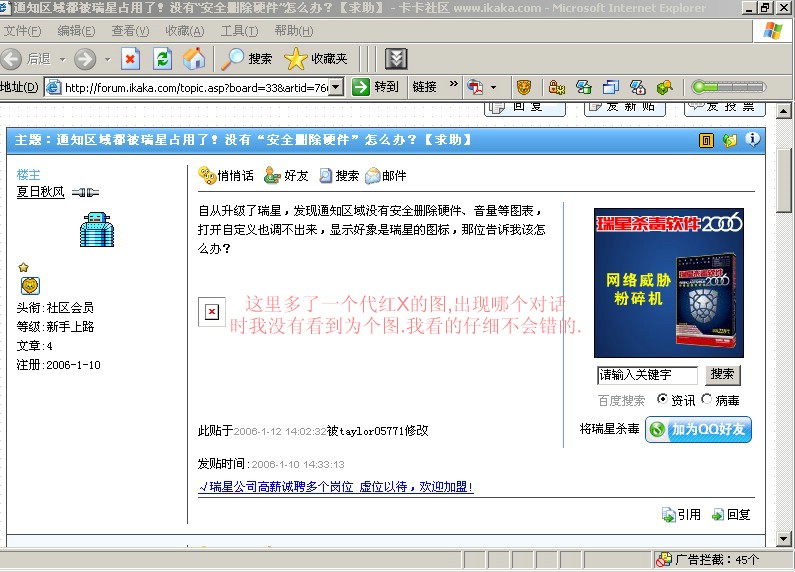This screenshot has height=572, width=795.
Task: Open the Search (搜索) toolbar button
Action: coord(247,59)
